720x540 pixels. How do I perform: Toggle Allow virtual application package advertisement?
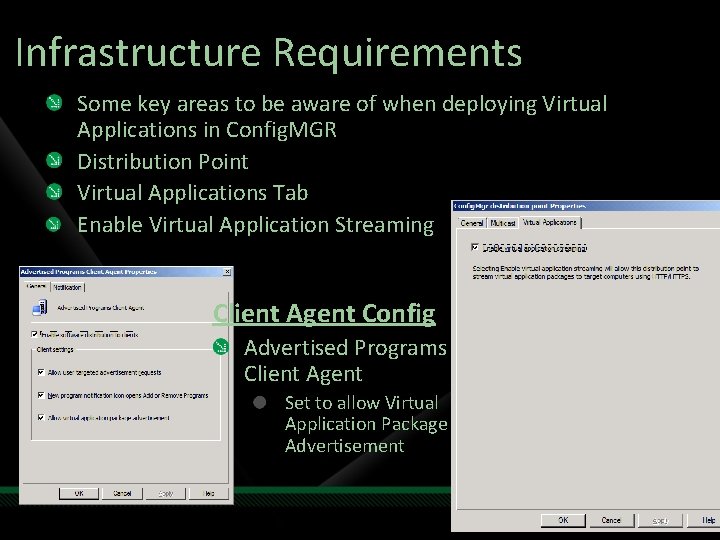pyautogui.click(x=41, y=417)
